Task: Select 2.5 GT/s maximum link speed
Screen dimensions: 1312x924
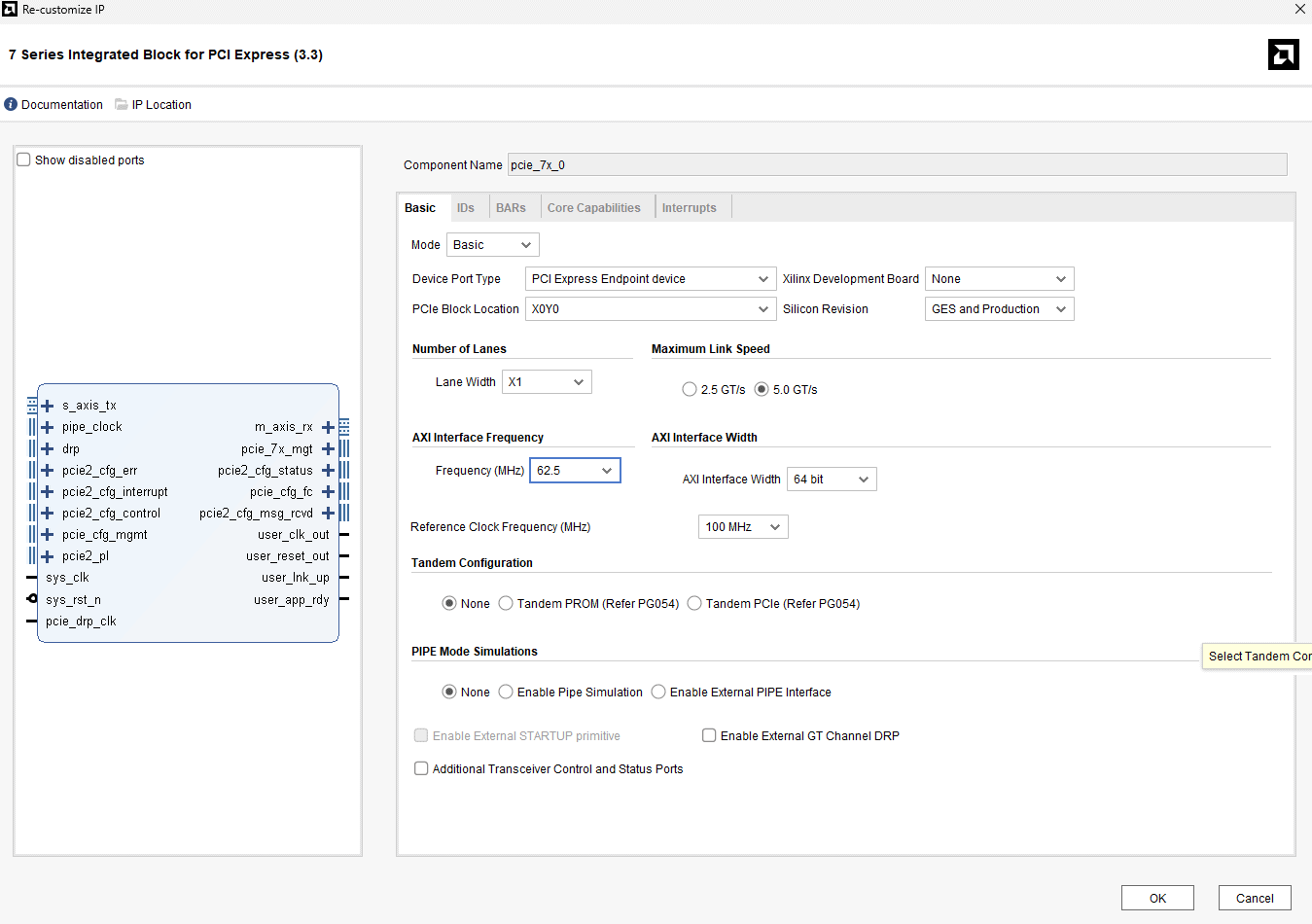Action: click(690, 389)
